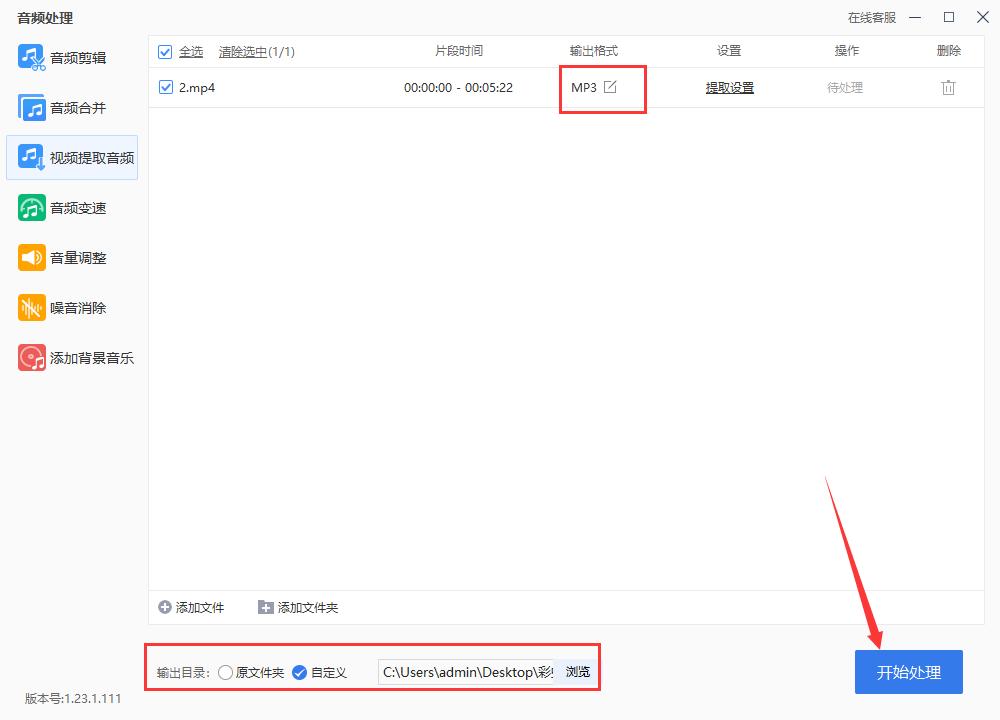This screenshot has width=1000, height=720.
Task: Open 提取设置 for 2.mp4
Action: 729,87
